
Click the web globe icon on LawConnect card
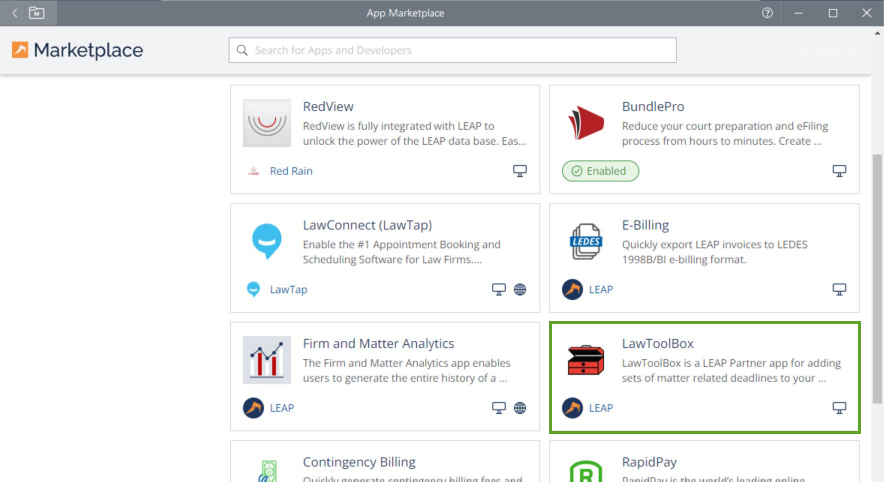520,290
